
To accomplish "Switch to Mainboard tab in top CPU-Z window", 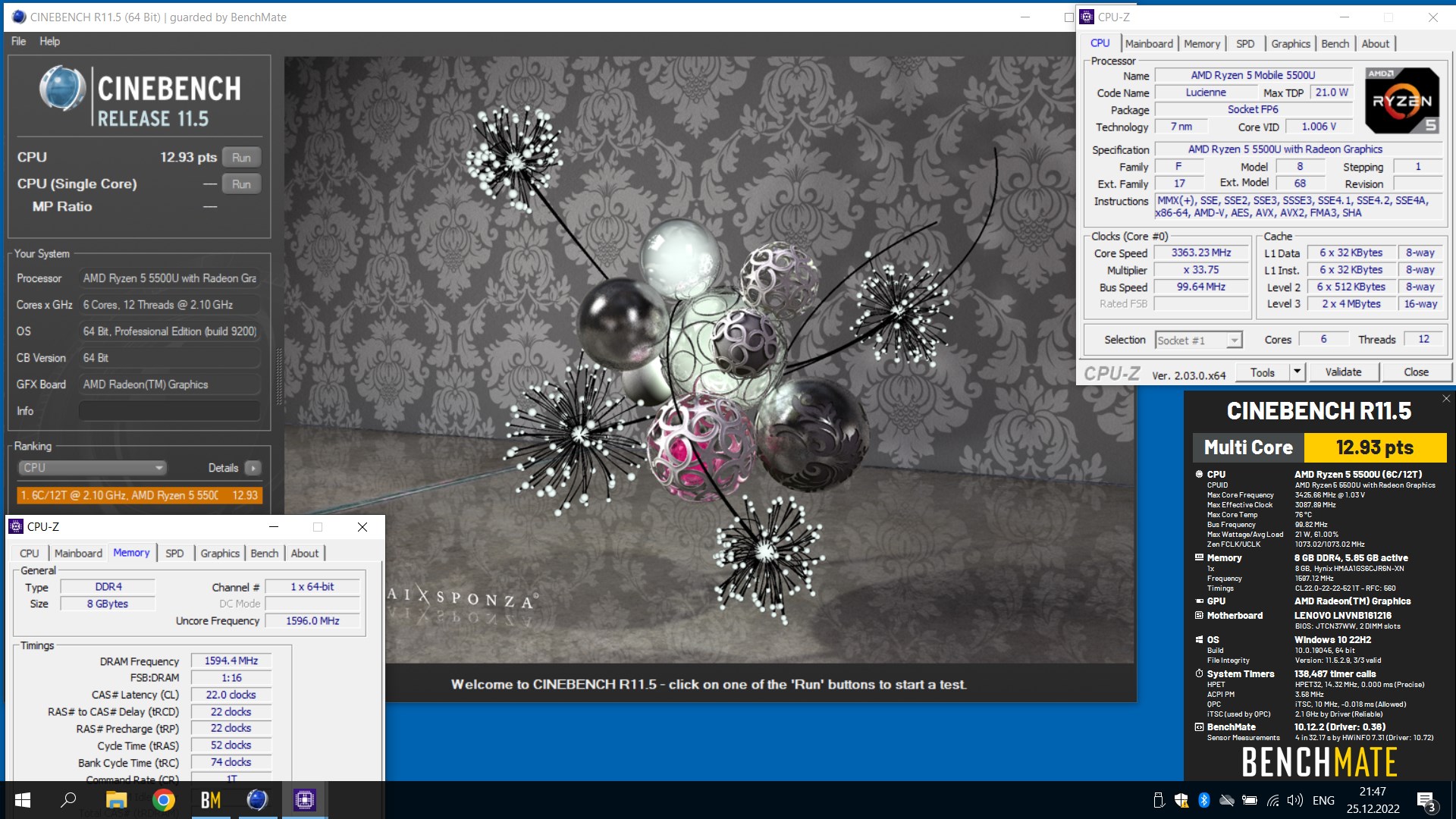I will pyautogui.click(x=1149, y=44).
